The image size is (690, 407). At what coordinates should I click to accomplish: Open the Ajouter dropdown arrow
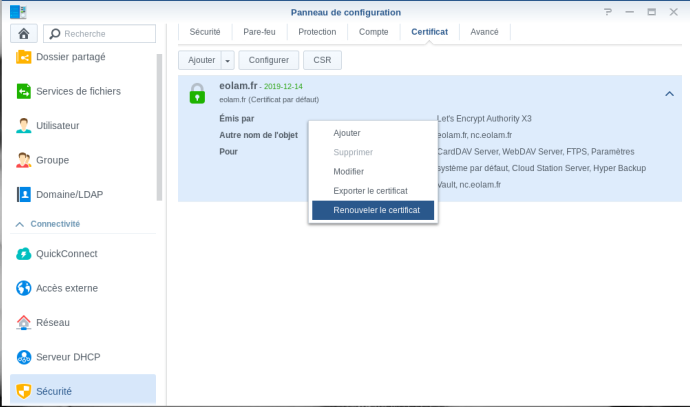tap(227, 60)
